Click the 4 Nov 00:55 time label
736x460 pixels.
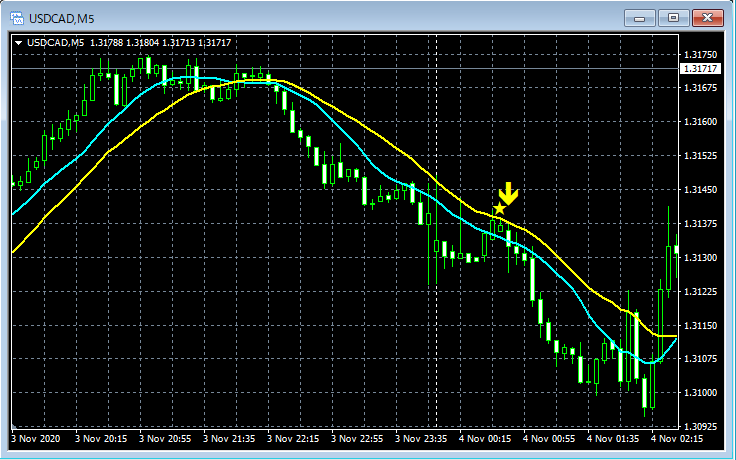(549, 438)
